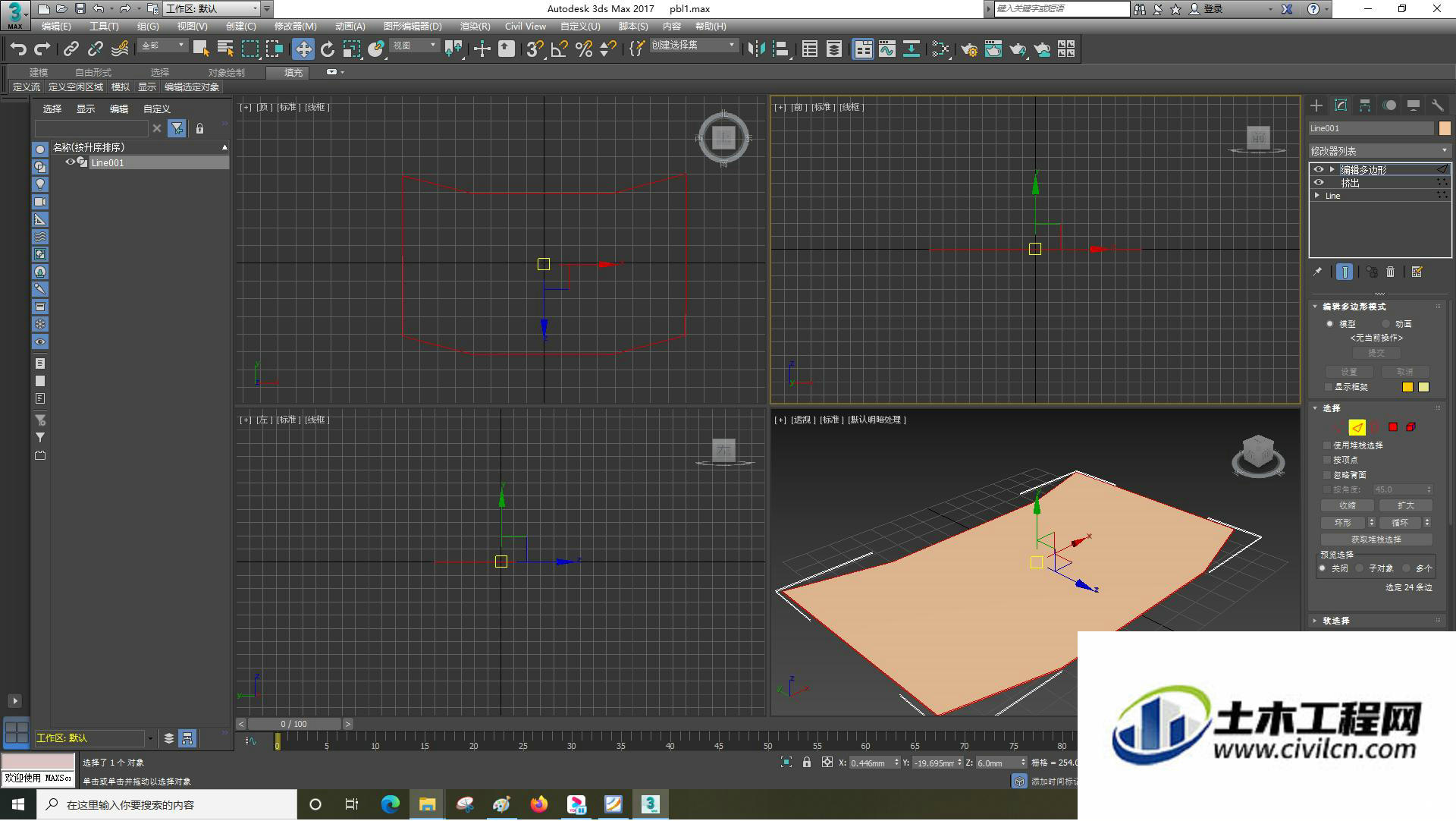This screenshot has height=821, width=1456.
Task: Switch to the Hierarchy panel icon
Action: point(1365,105)
